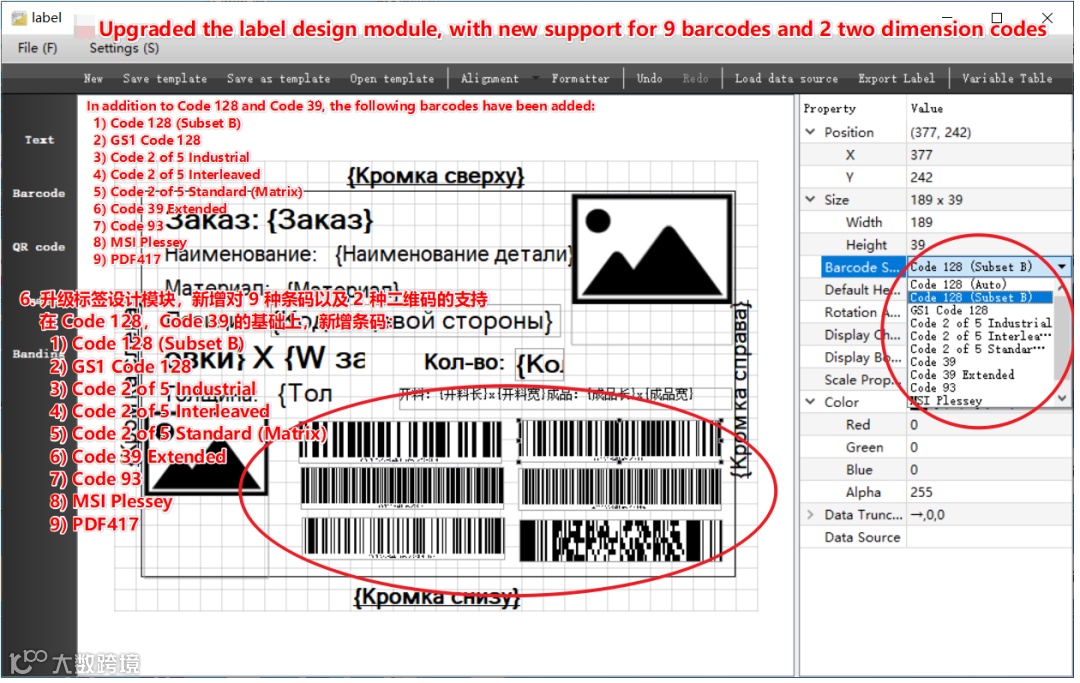
Task: Edit the Height value 39
Action: click(989, 245)
